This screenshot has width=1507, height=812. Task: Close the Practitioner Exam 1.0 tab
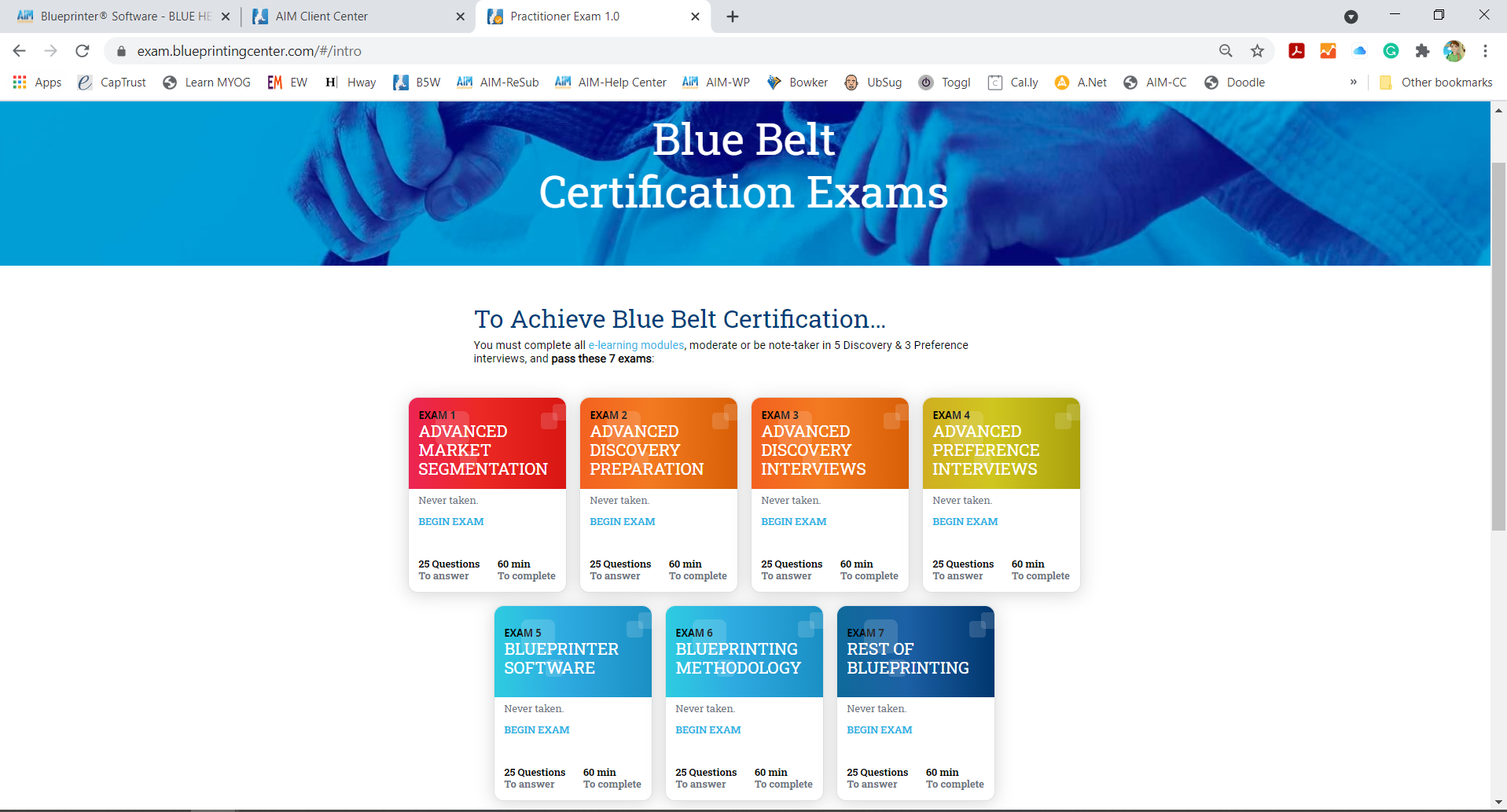(x=695, y=17)
